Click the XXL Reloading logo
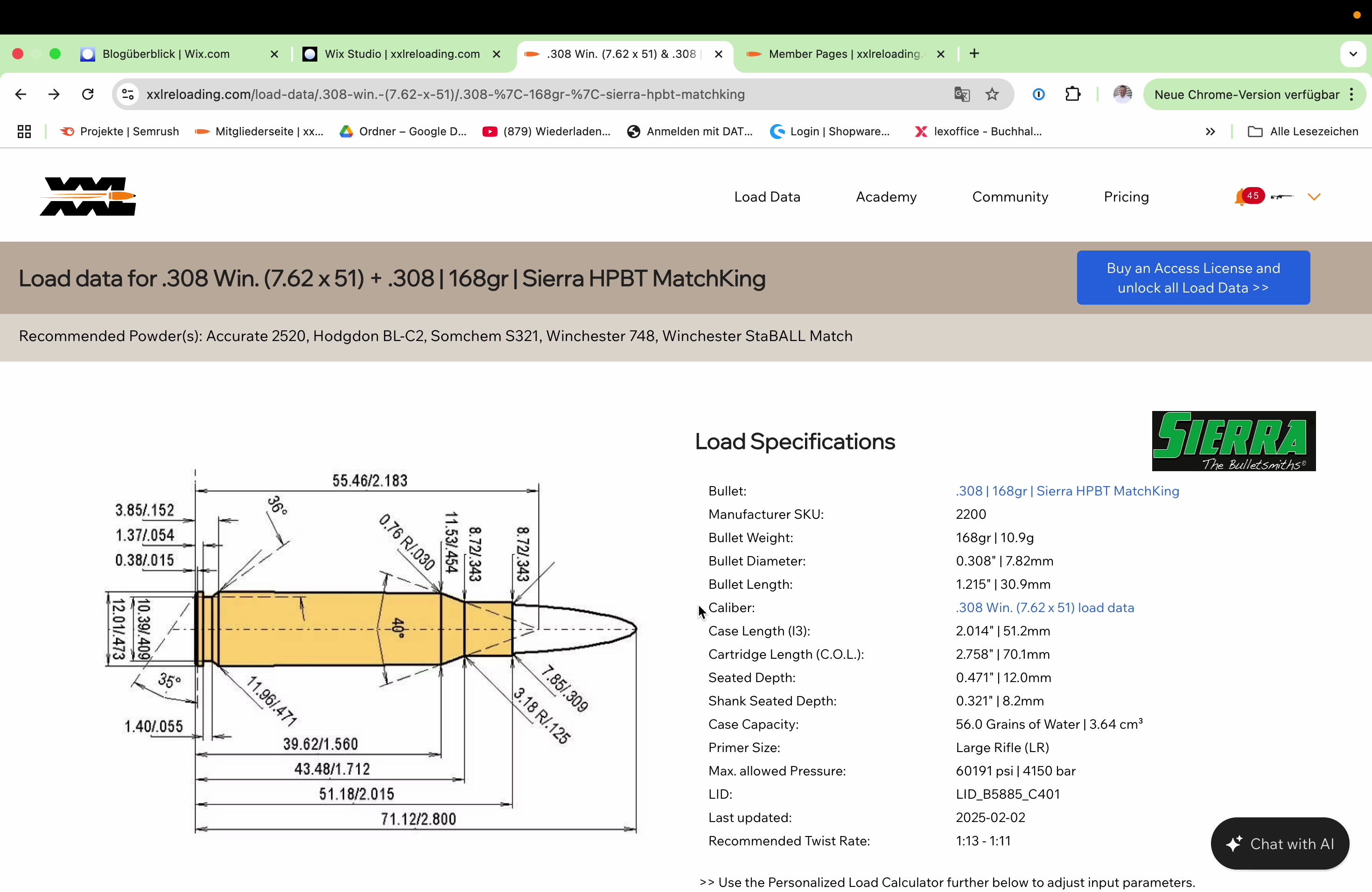 [x=88, y=196]
